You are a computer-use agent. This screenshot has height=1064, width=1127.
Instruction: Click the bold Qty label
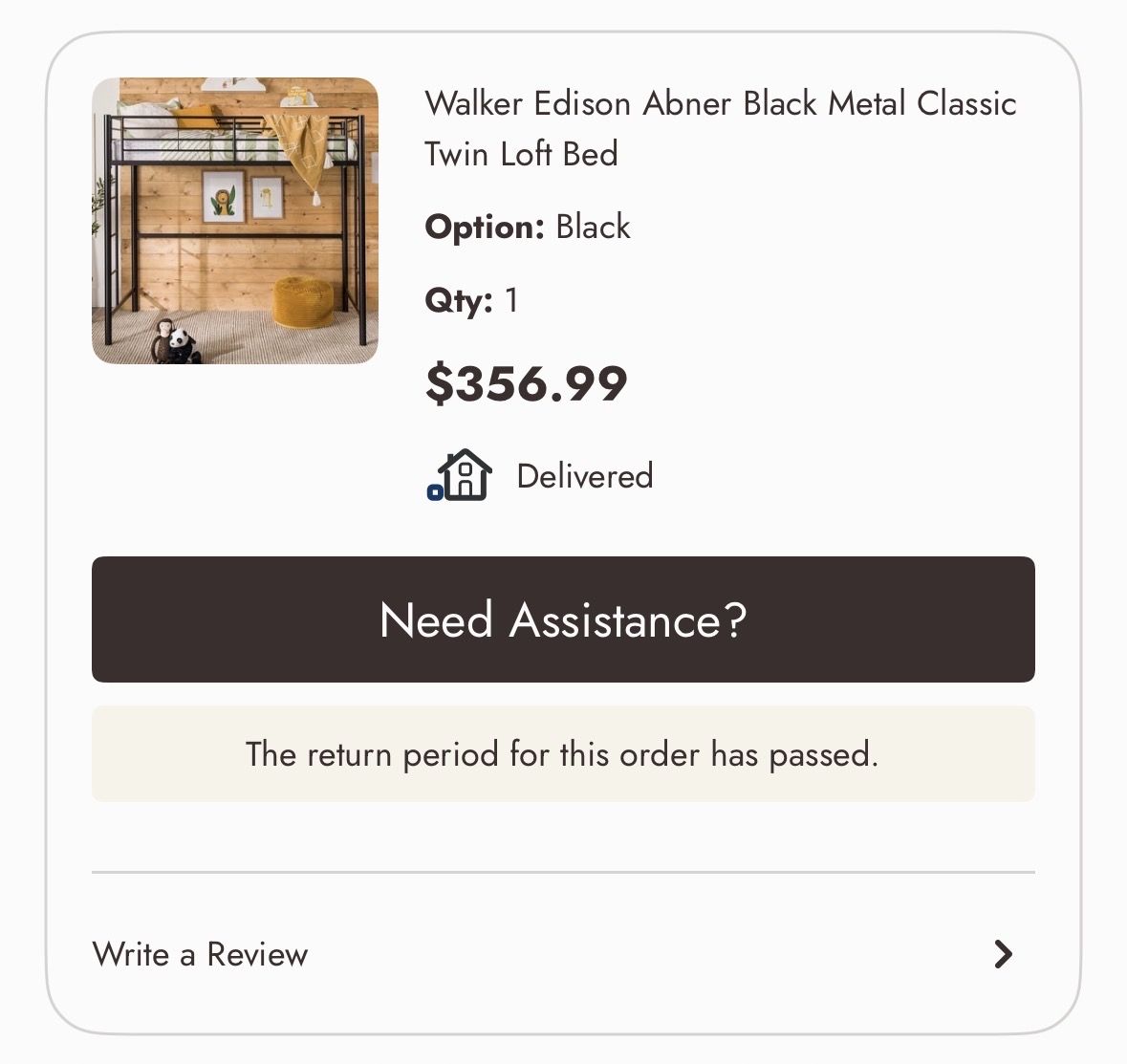pyautogui.click(x=459, y=300)
